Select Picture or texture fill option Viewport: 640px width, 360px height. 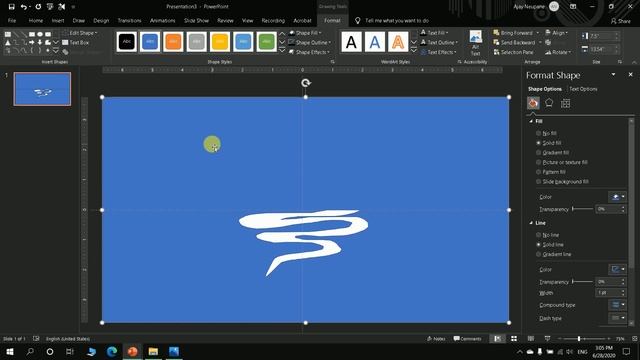[562, 162]
